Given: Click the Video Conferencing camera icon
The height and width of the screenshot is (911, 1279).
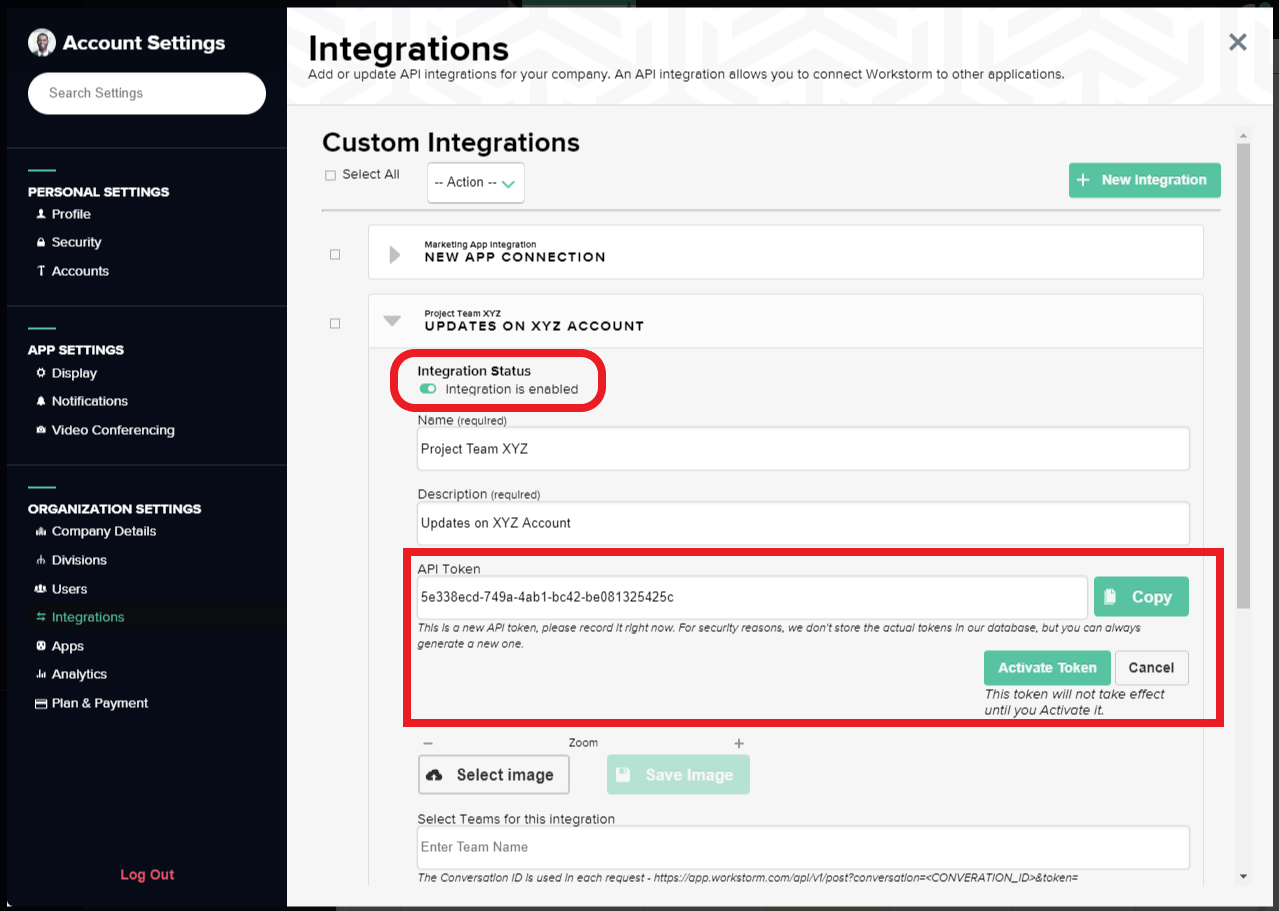Looking at the screenshot, I should point(41,430).
